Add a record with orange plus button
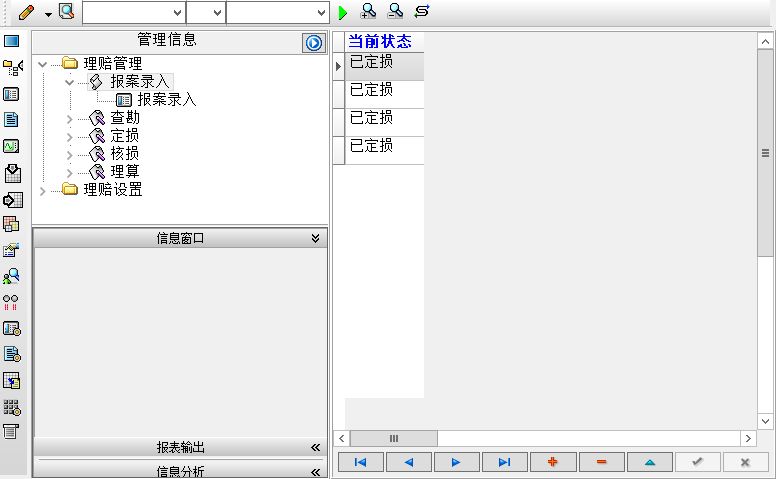Viewport: 776px width, 479px height. pyautogui.click(x=553, y=462)
